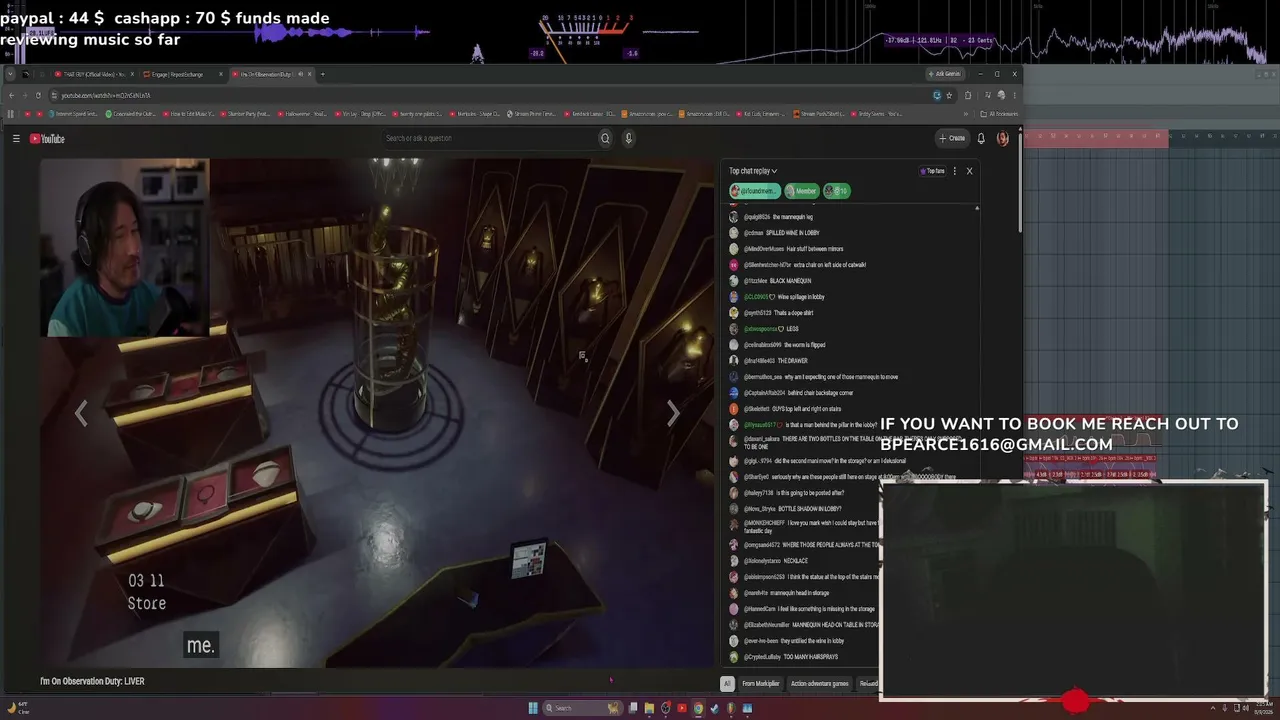Click the video's next arrow overlay
Screen dimensions: 1280x720
(x=673, y=413)
